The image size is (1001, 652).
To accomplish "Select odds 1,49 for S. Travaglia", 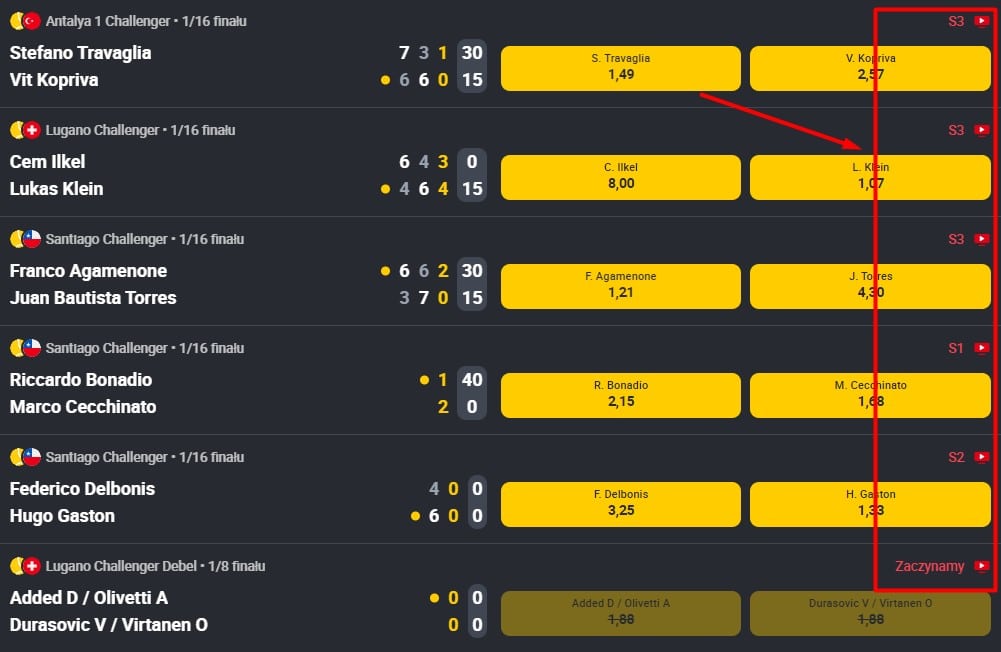I will (620, 66).
